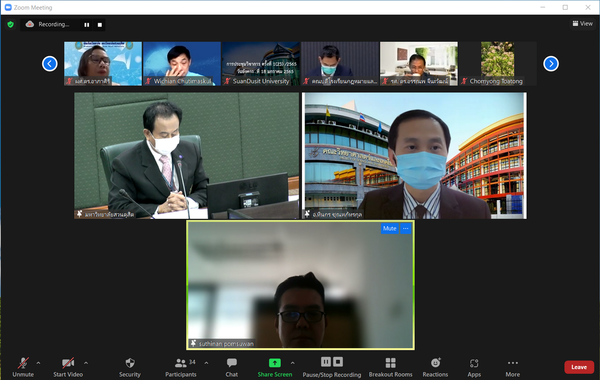Expand the arrow beside Participants

click(206, 363)
